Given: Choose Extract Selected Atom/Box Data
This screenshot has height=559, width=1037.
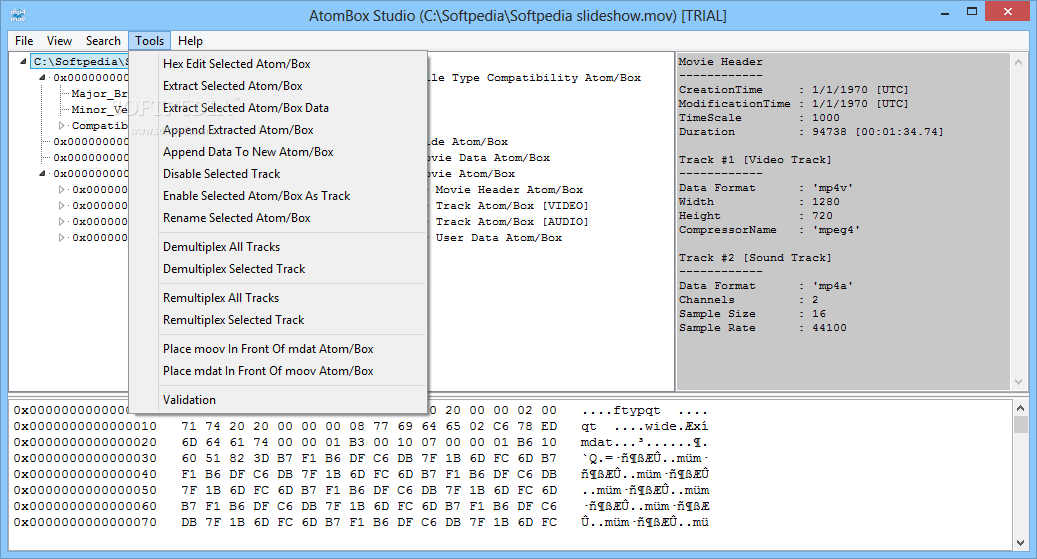Looking at the screenshot, I should click(x=278, y=108).
